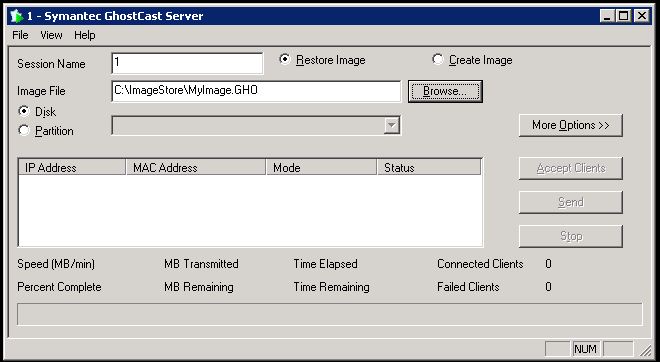Screen dimensions: 660x362
Task: Click the Image File label
Action: (x=41, y=91)
